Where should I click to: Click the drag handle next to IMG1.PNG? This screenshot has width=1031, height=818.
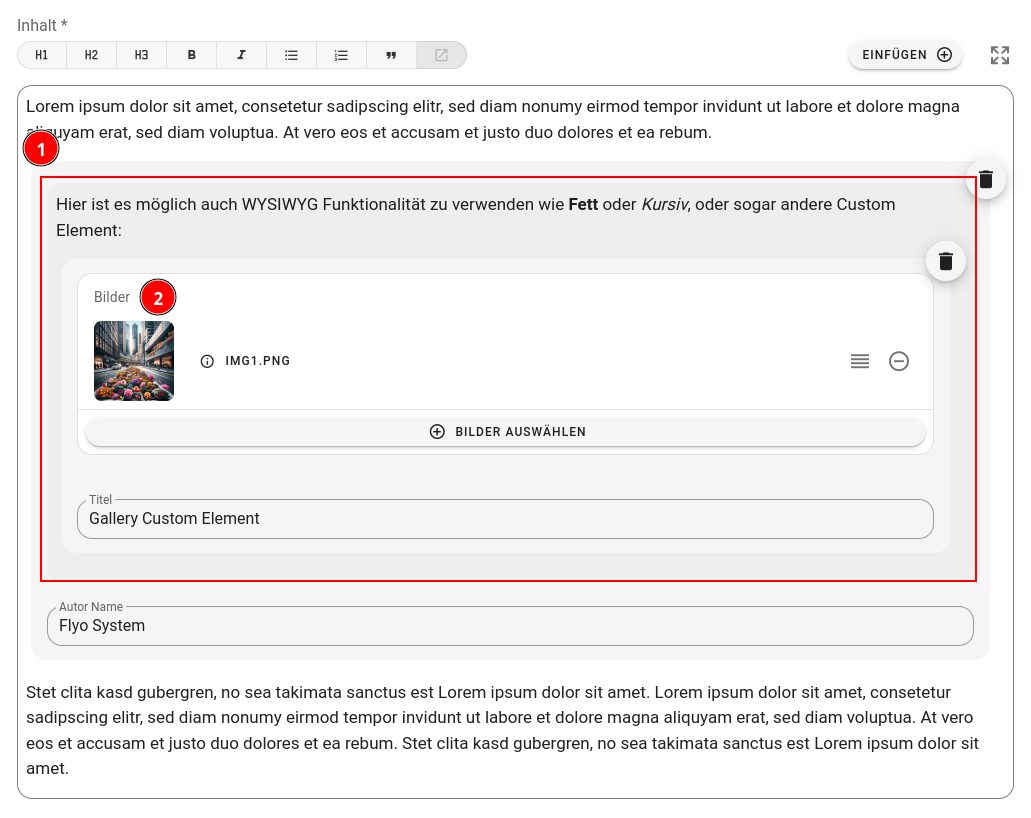(859, 361)
